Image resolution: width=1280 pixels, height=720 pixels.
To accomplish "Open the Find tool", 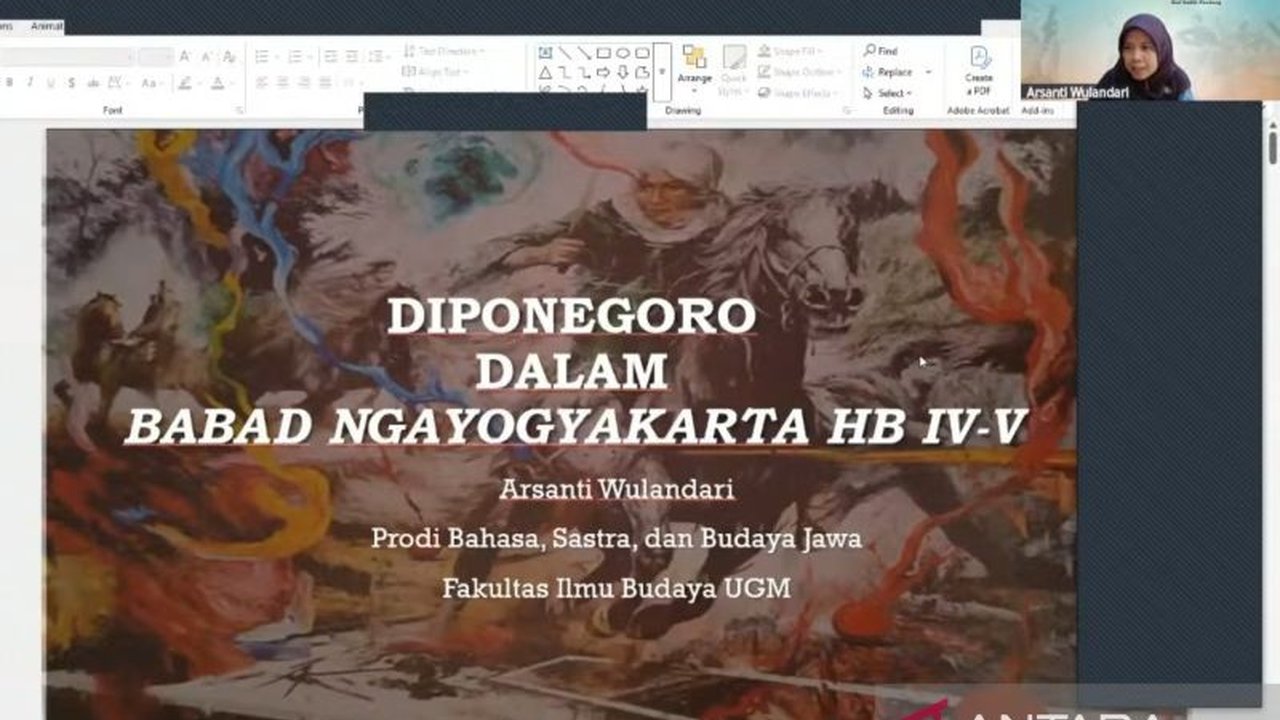I will (x=886, y=50).
